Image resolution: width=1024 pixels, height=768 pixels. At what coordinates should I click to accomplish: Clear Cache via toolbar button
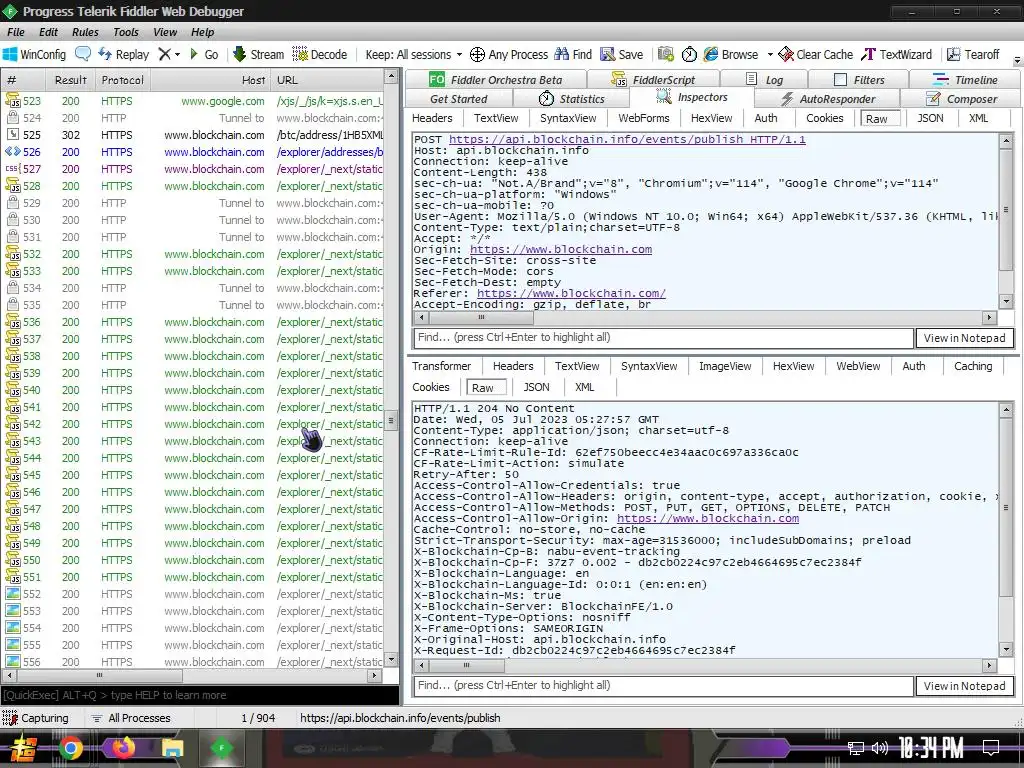click(x=816, y=54)
